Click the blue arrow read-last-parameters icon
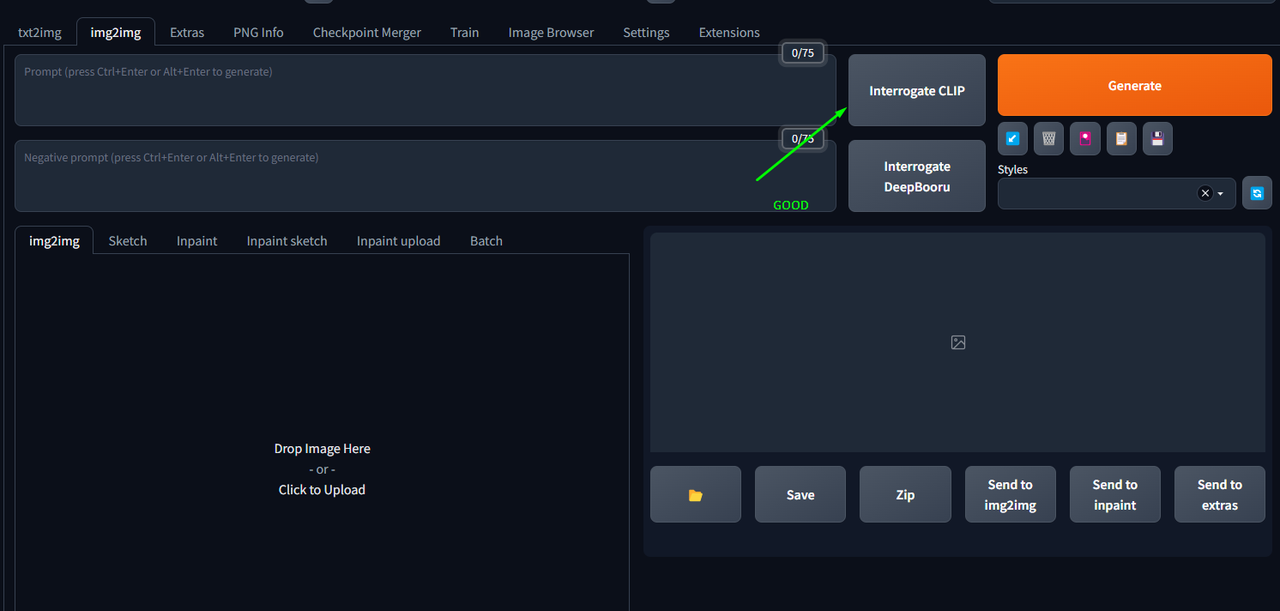 tap(1013, 139)
